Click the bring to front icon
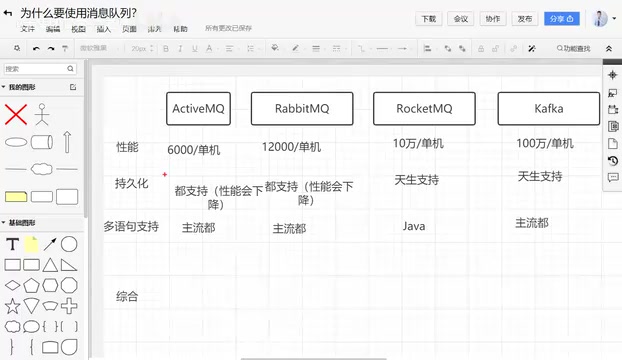This screenshot has height=360, width=622. point(448,48)
